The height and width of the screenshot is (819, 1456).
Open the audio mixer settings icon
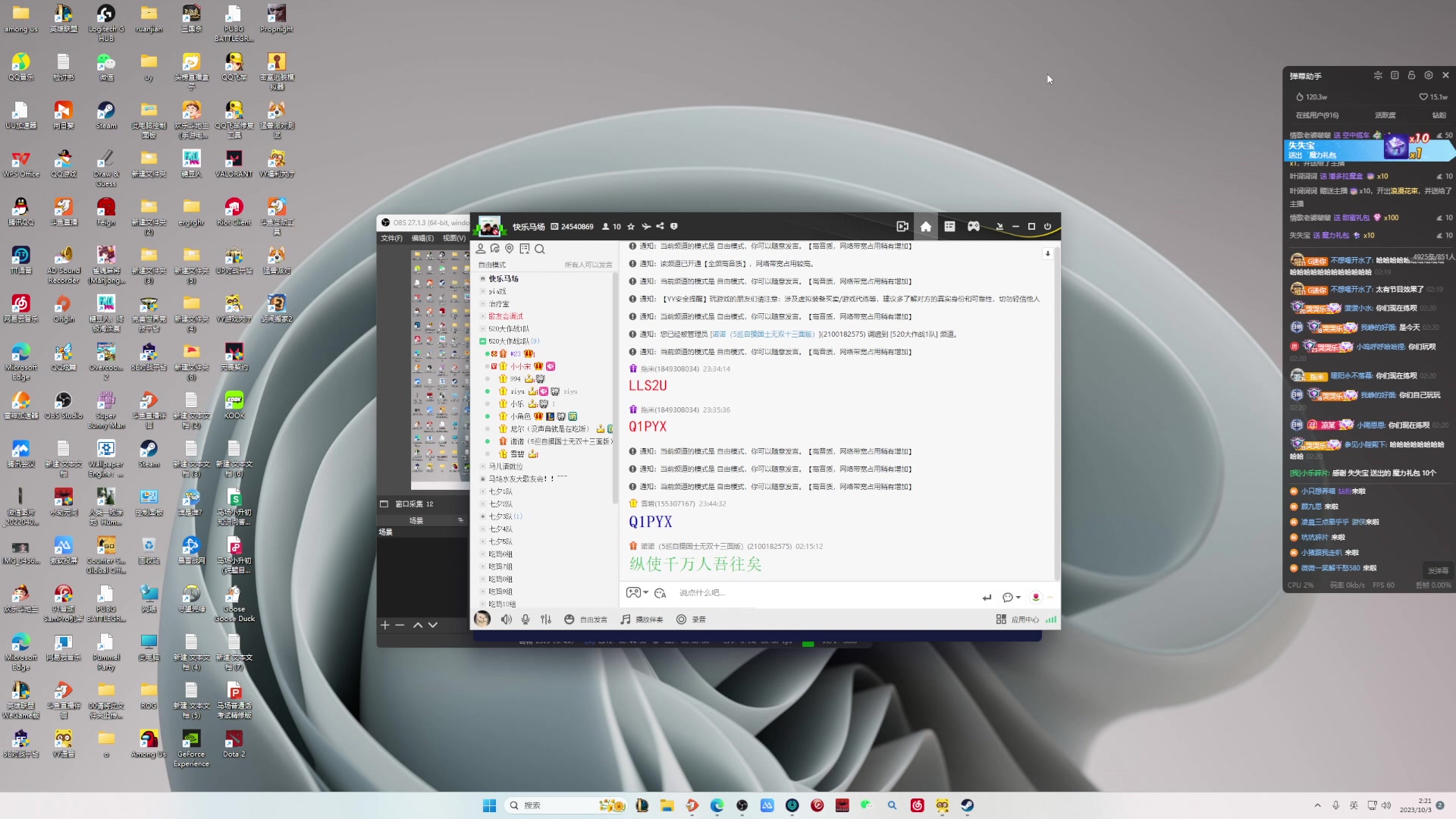(x=546, y=620)
